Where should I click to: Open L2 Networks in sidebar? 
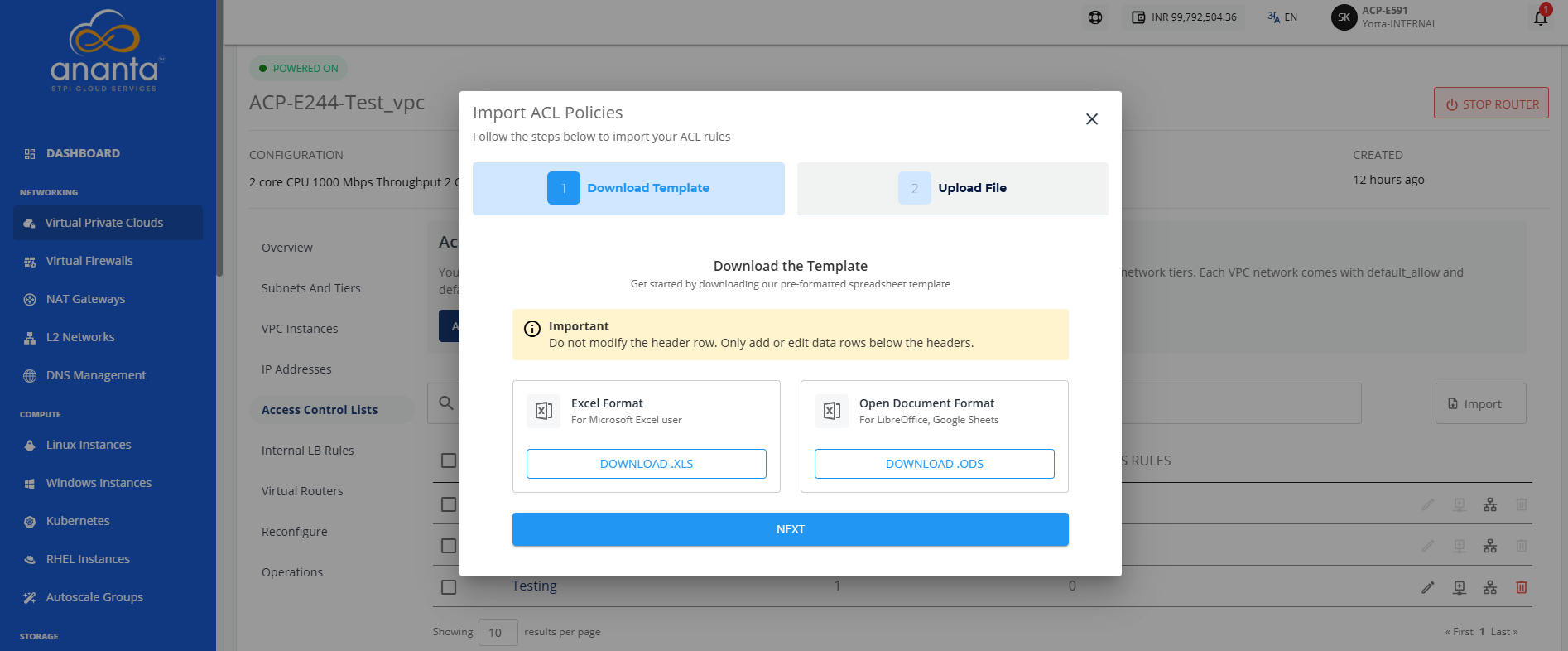pyautogui.click(x=80, y=337)
